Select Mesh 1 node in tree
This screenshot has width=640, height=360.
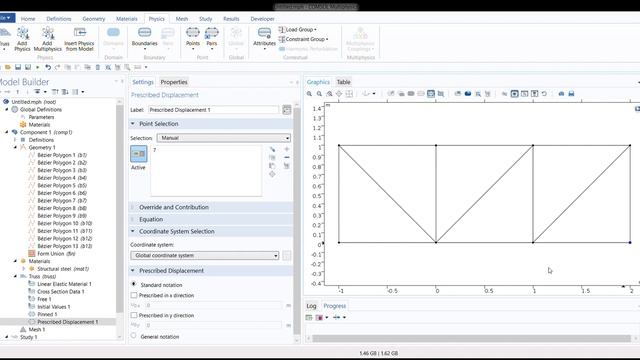click(37, 329)
